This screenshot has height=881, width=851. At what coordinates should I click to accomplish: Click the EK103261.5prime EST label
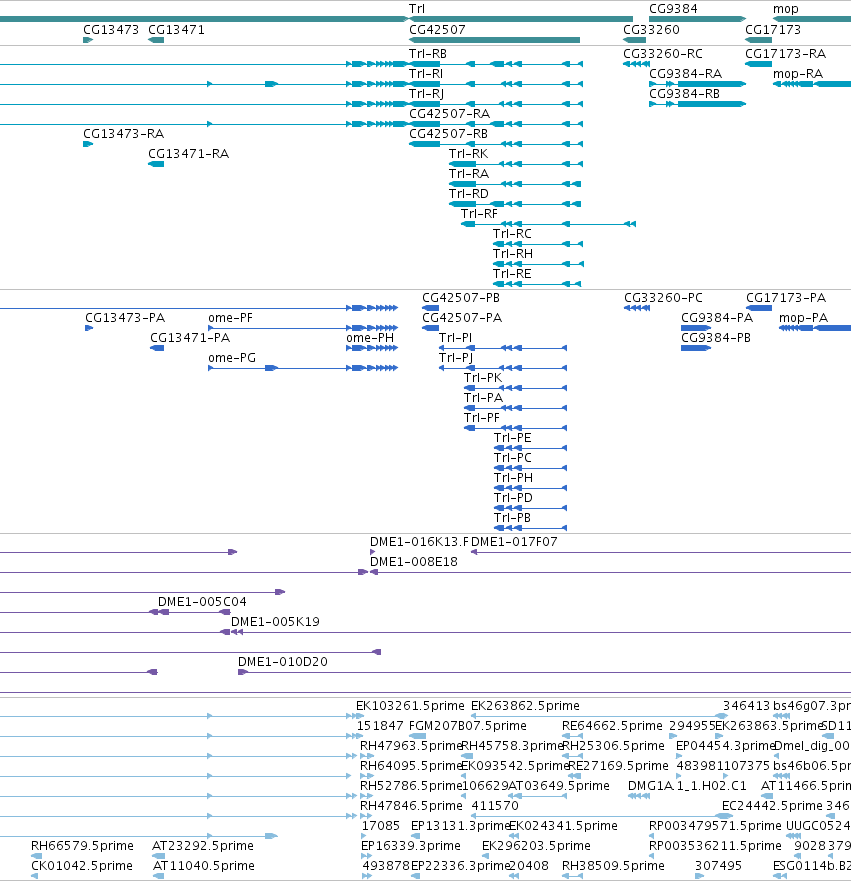pos(410,706)
